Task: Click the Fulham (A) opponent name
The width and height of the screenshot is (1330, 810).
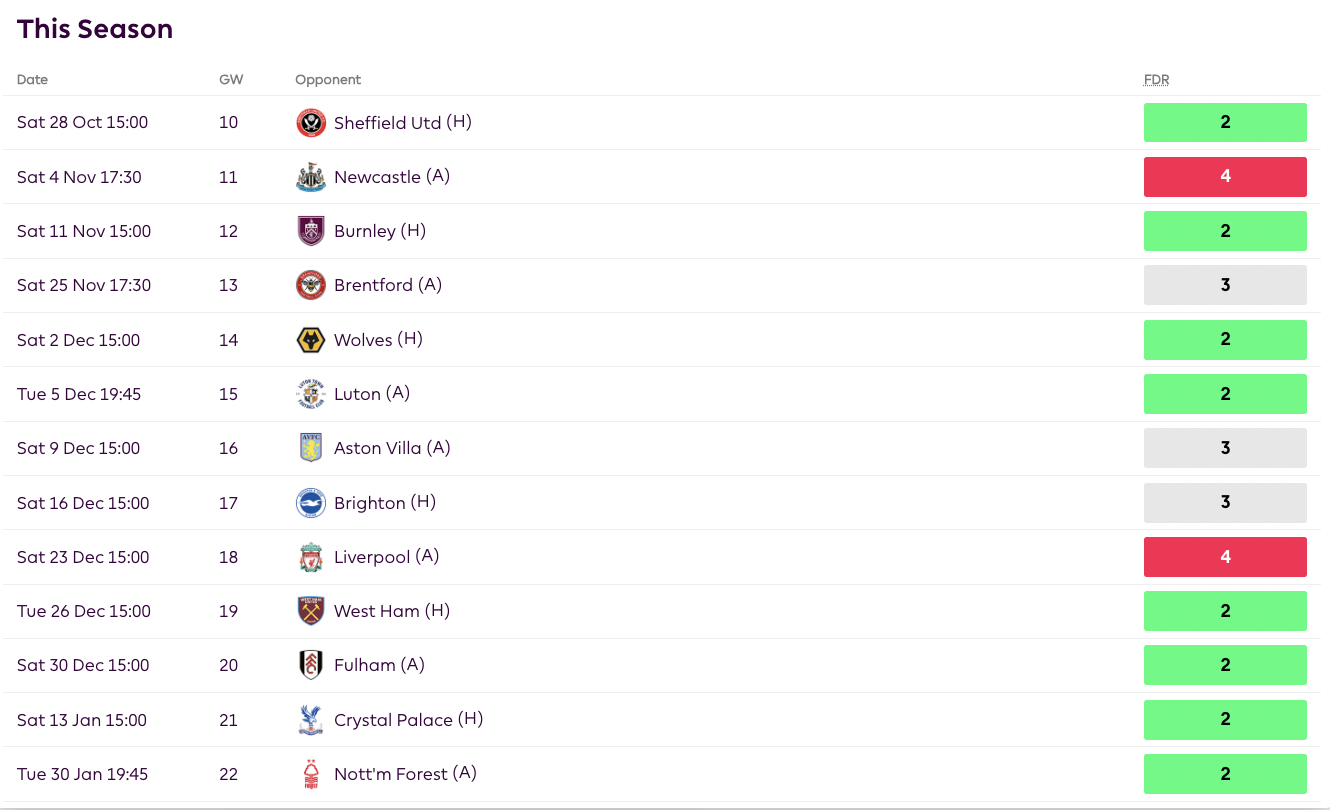Action: (x=379, y=665)
